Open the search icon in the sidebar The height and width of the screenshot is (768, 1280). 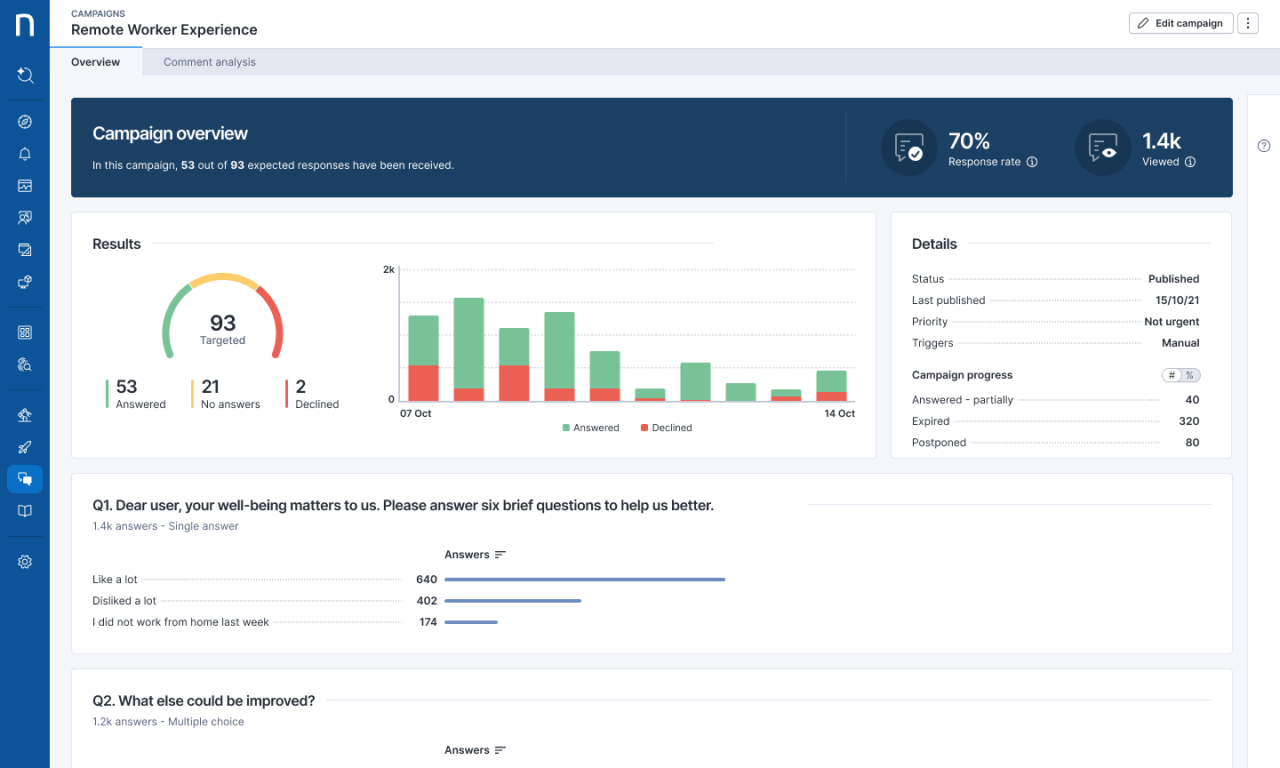(x=25, y=75)
